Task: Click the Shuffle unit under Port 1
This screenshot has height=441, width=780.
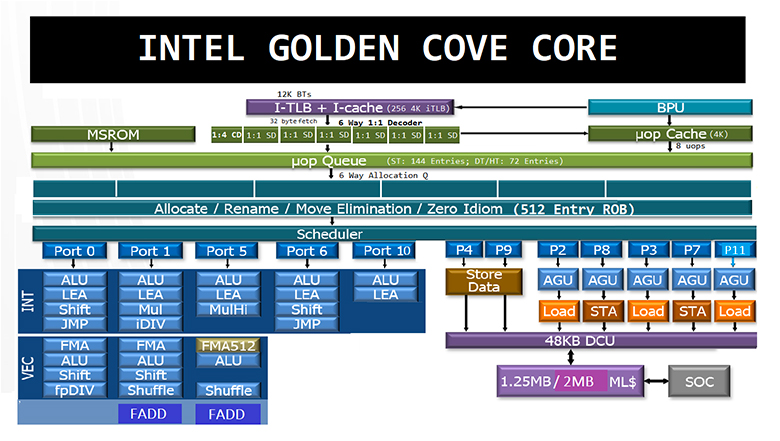Action: (151, 390)
